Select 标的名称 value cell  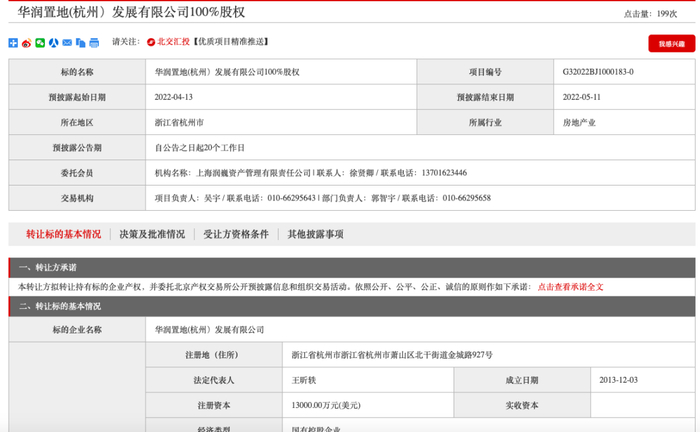tap(281, 72)
